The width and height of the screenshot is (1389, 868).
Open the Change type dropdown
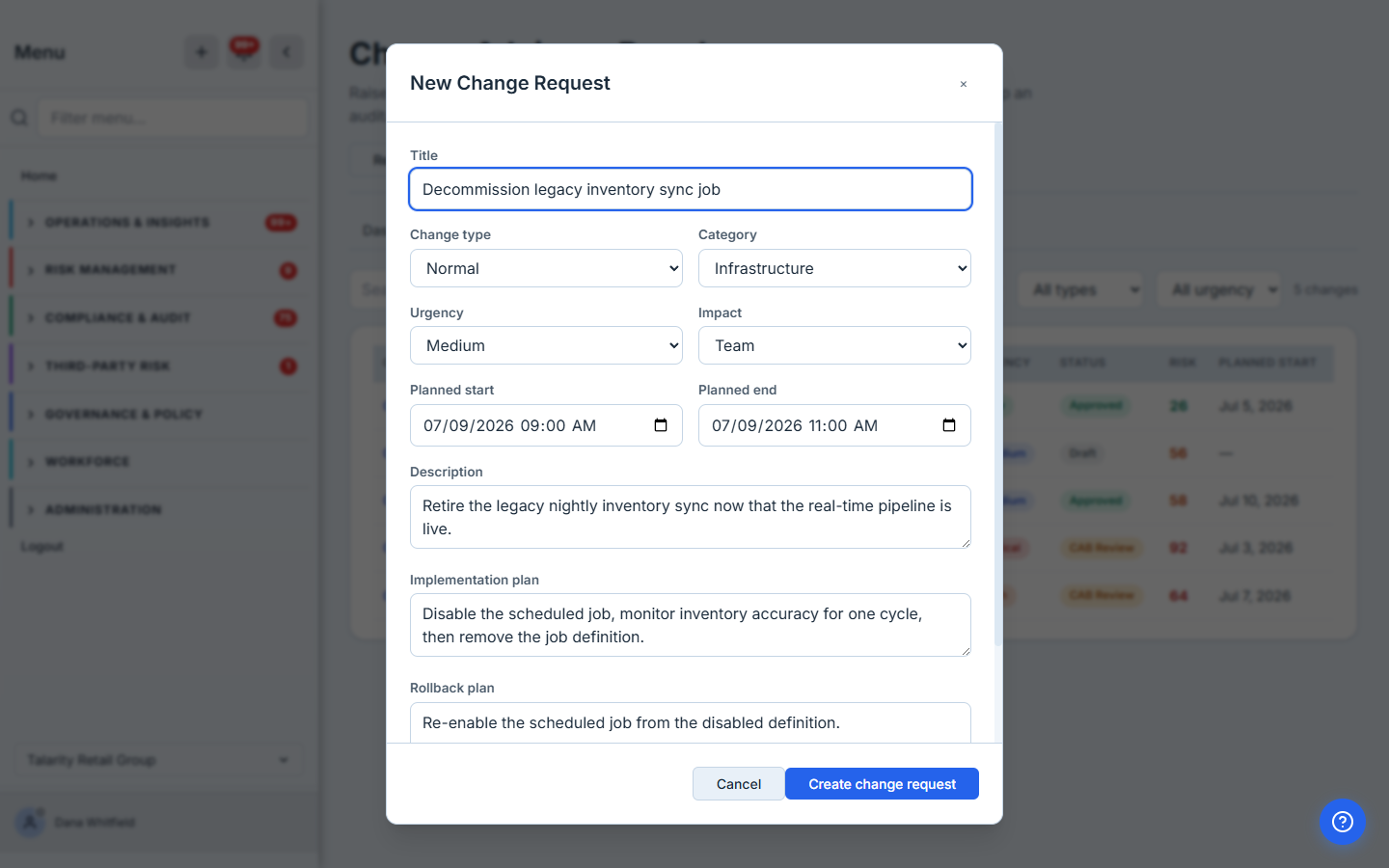click(546, 268)
